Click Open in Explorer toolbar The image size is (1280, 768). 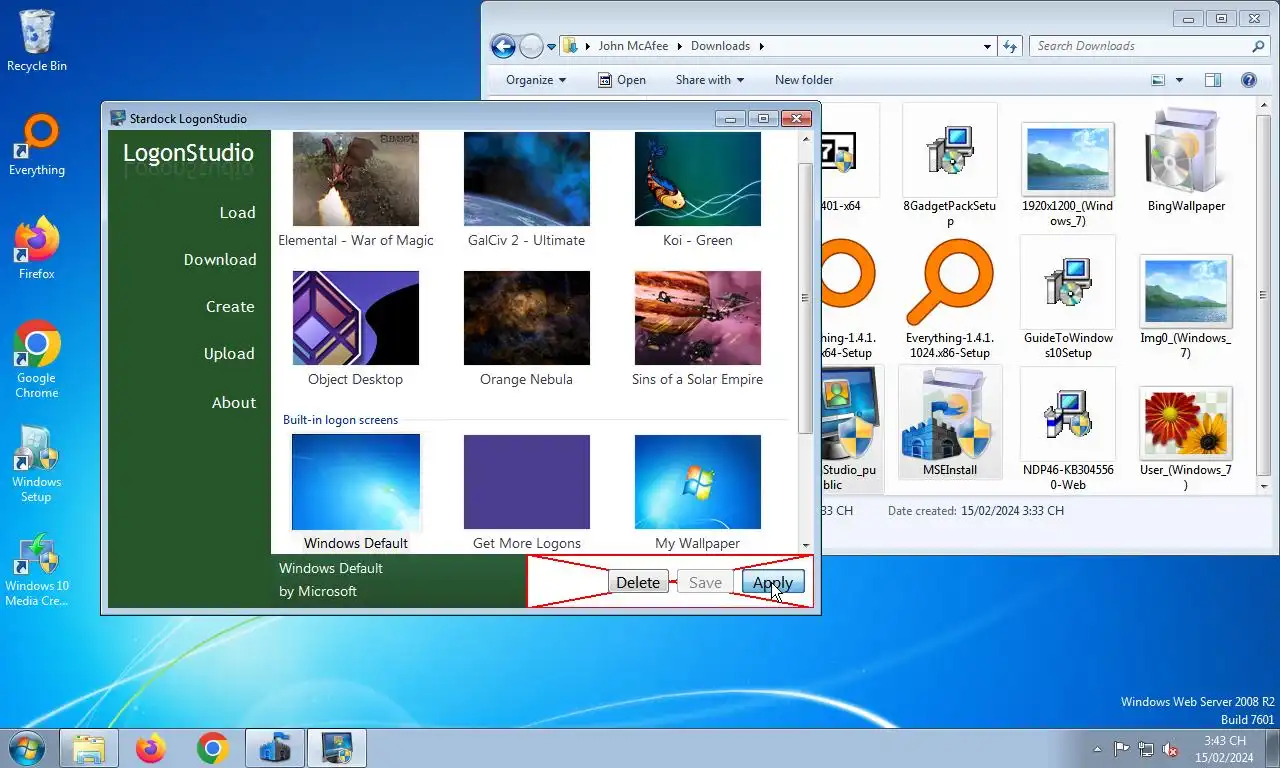tap(621, 80)
